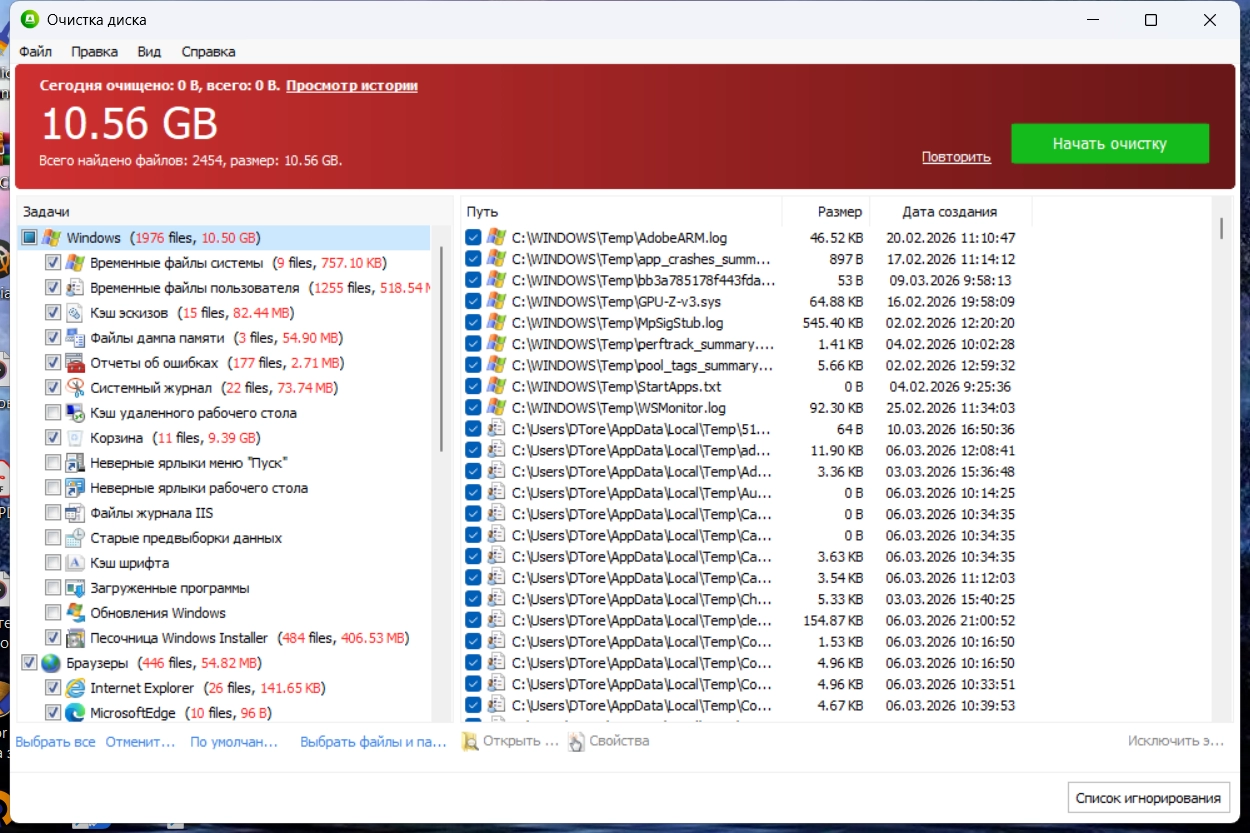Click the Свойства icon

(x=576, y=742)
